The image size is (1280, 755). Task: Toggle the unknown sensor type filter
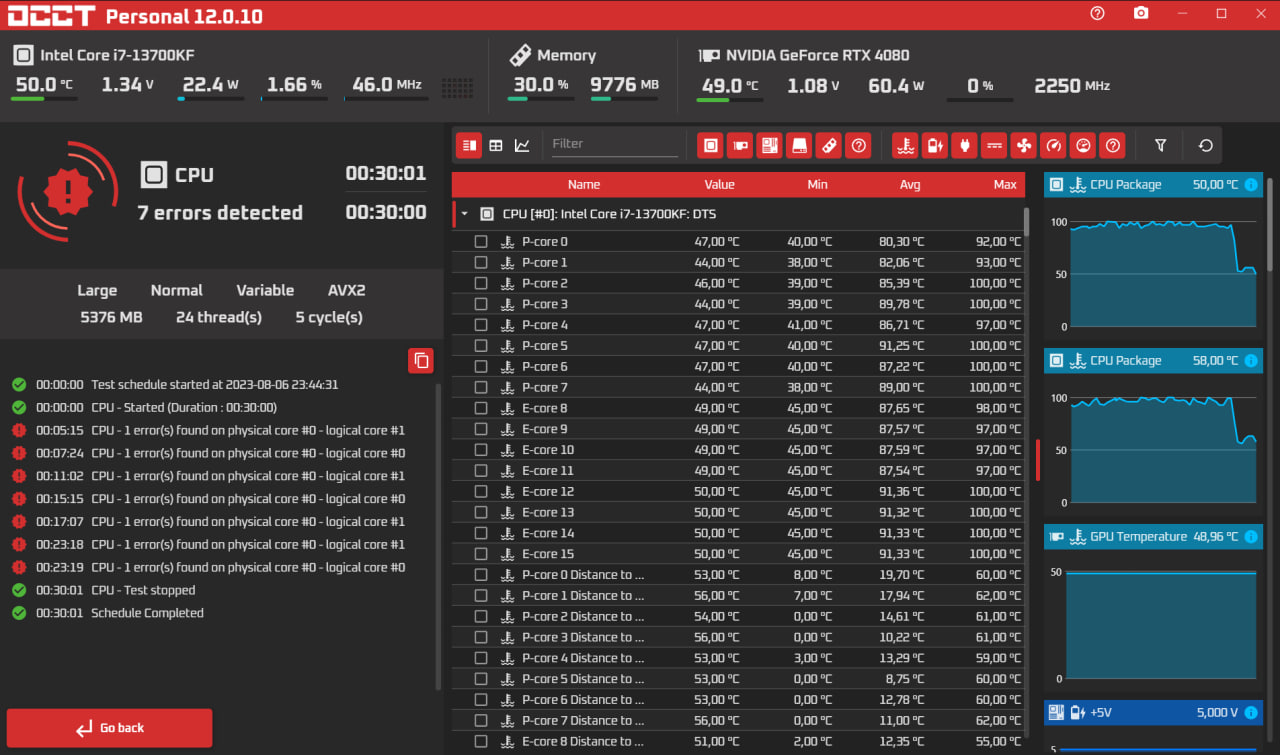(1112, 145)
